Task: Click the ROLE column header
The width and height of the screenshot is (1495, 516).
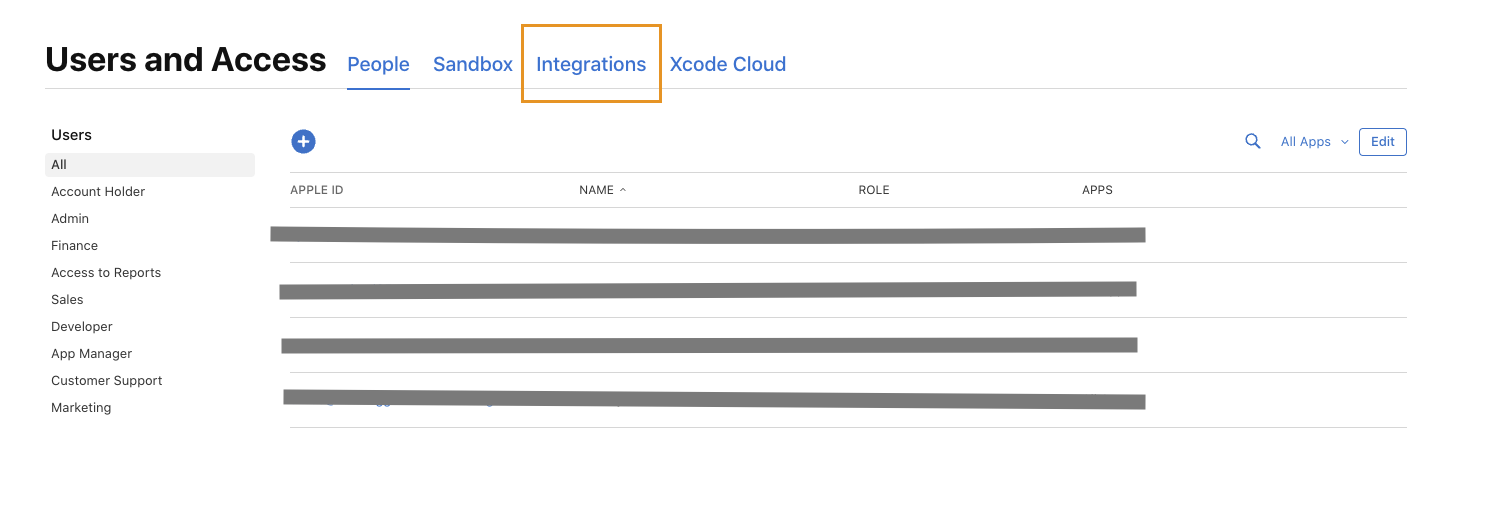Action: point(874,190)
